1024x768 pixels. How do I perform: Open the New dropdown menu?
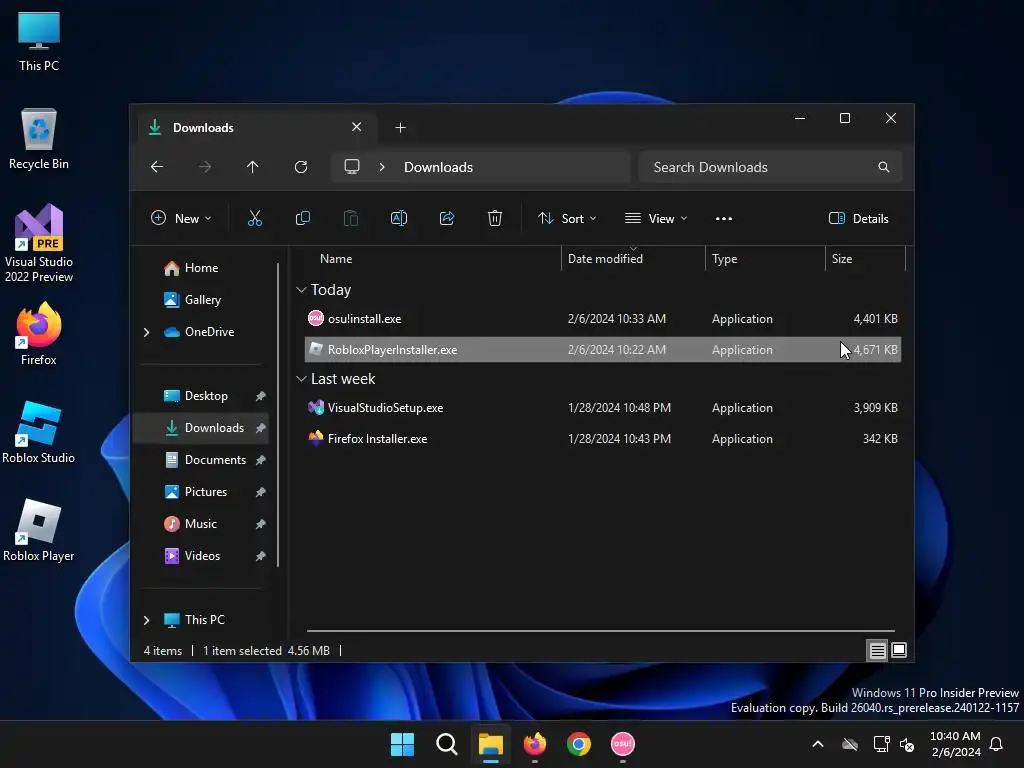click(181, 218)
